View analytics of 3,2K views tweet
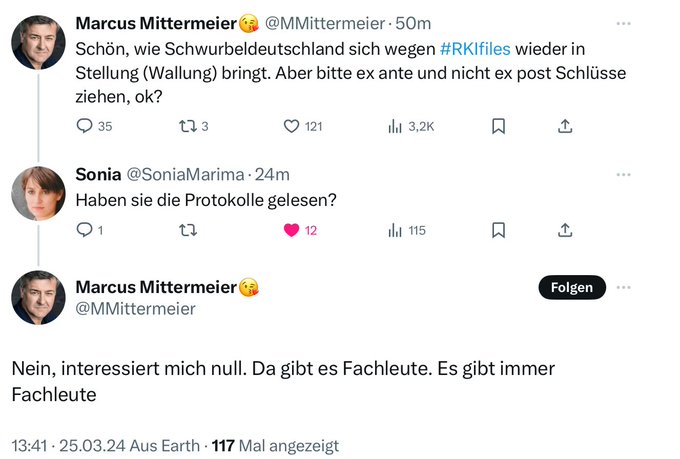Screen dimensions: 680x459 point(394,126)
